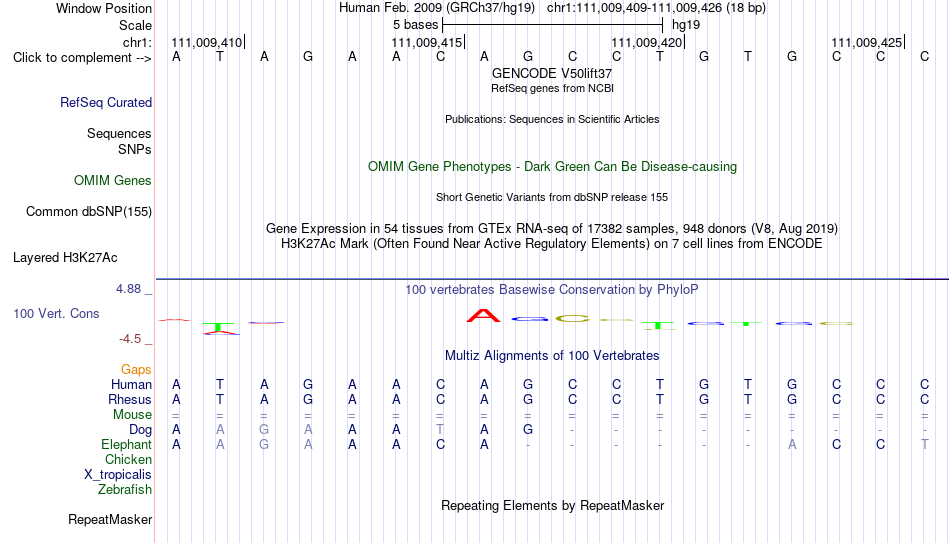Click 'Publications: Sequences in Scientific Articles' title

552,119
